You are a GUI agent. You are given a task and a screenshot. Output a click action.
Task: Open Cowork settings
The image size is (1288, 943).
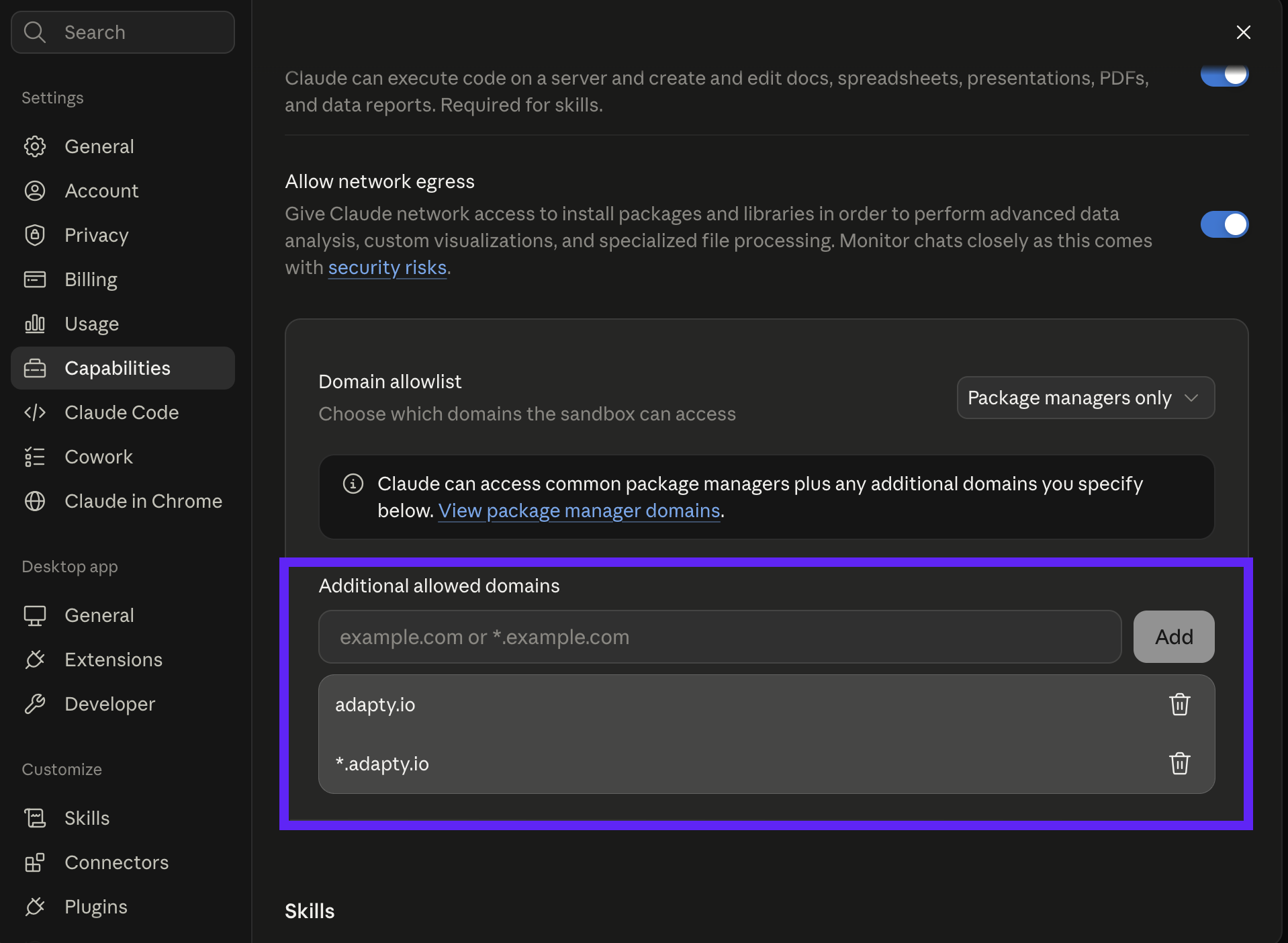tap(123, 457)
